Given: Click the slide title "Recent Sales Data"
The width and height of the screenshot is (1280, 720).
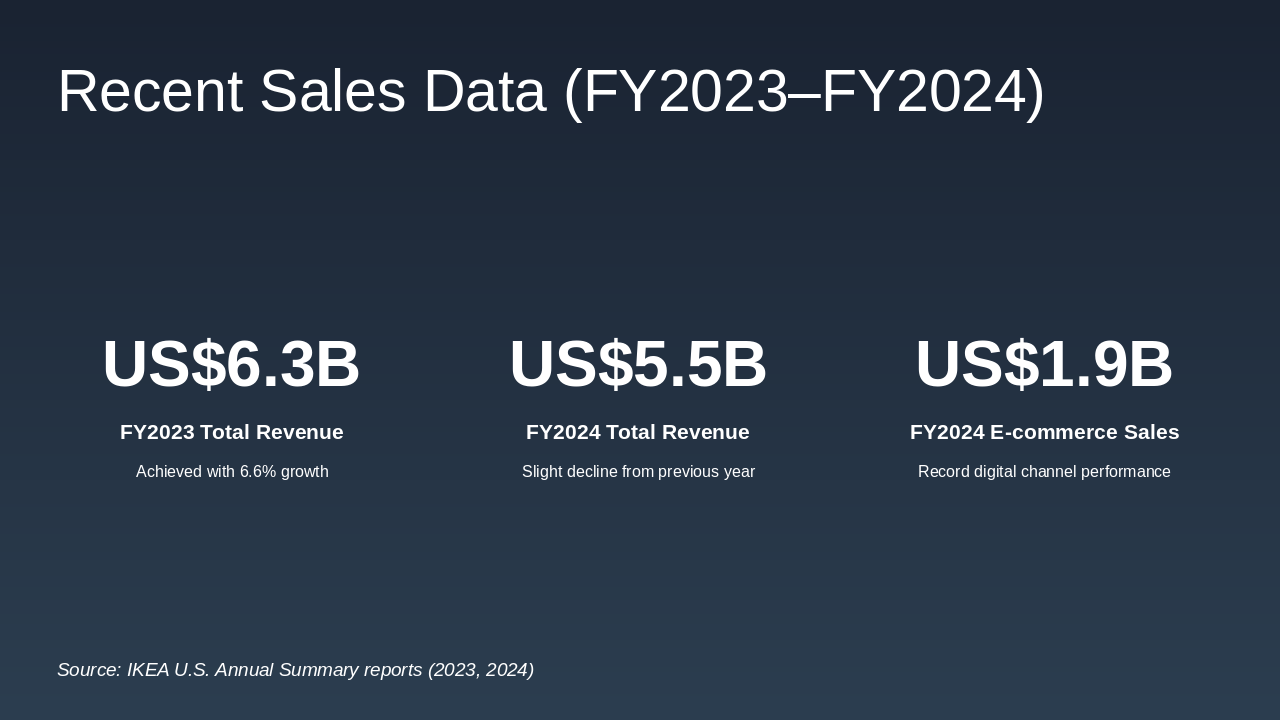Looking at the screenshot, I should pyautogui.click(x=550, y=92).
